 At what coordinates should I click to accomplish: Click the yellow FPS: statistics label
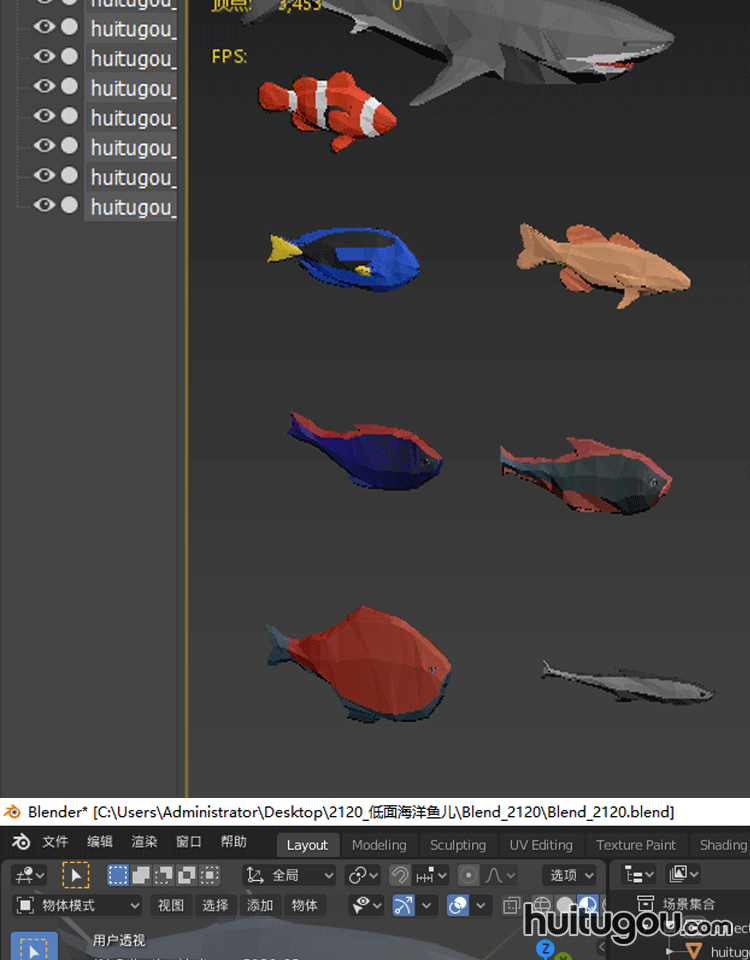point(230,56)
